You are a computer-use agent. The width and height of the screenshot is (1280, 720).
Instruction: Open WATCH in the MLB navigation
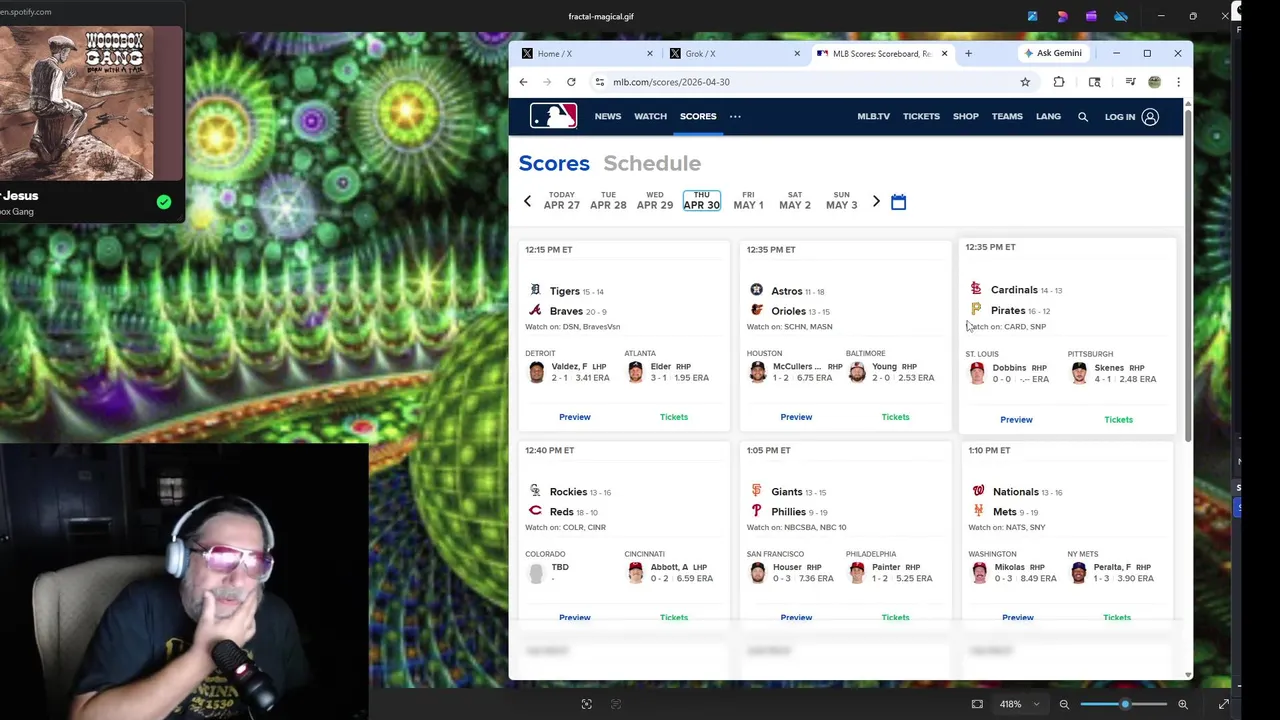[x=650, y=117]
